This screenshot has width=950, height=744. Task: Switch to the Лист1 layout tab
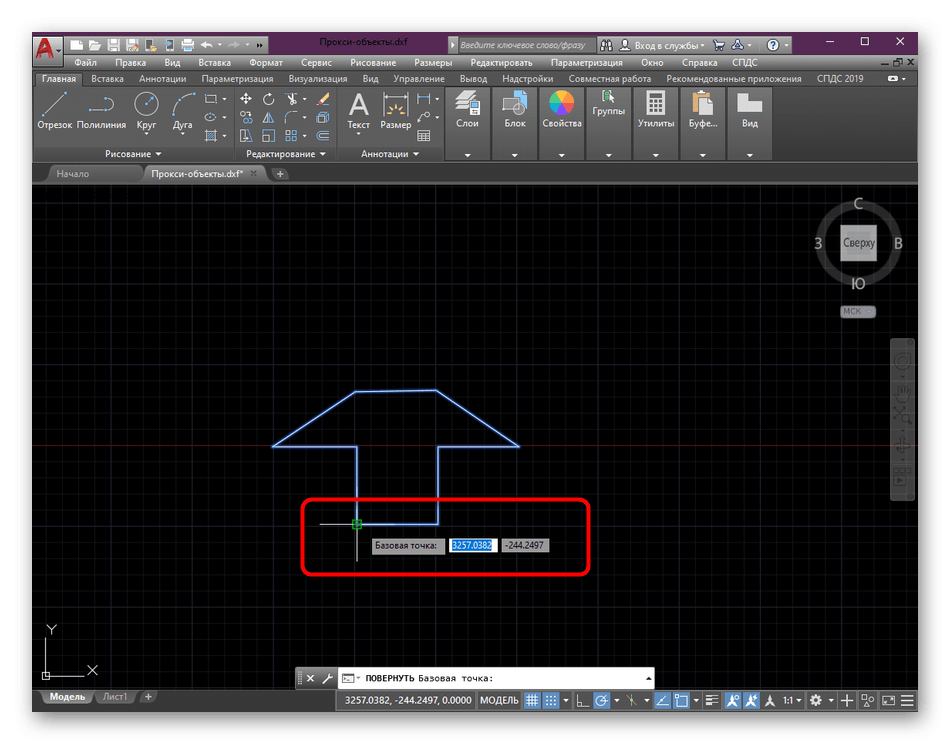[x=115, y=697]
